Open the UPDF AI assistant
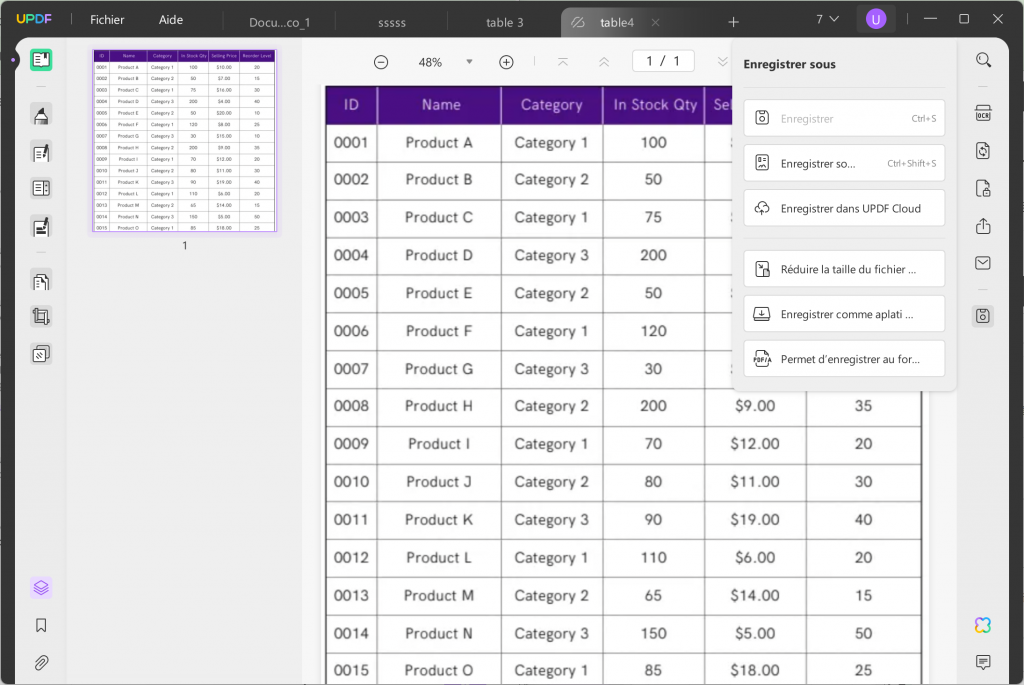 click(983, 624)
